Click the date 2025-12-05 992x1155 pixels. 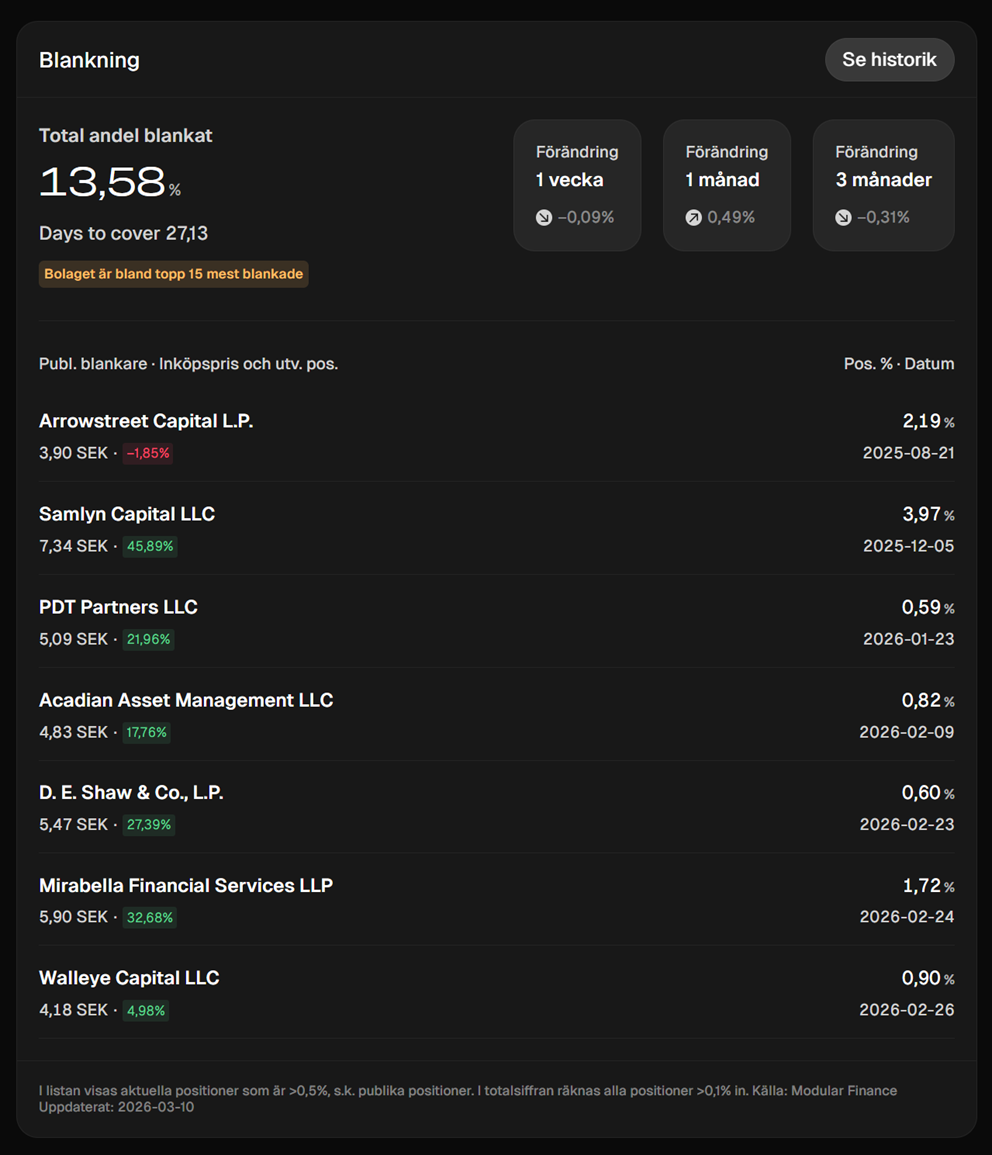click(x=909, y=547)
